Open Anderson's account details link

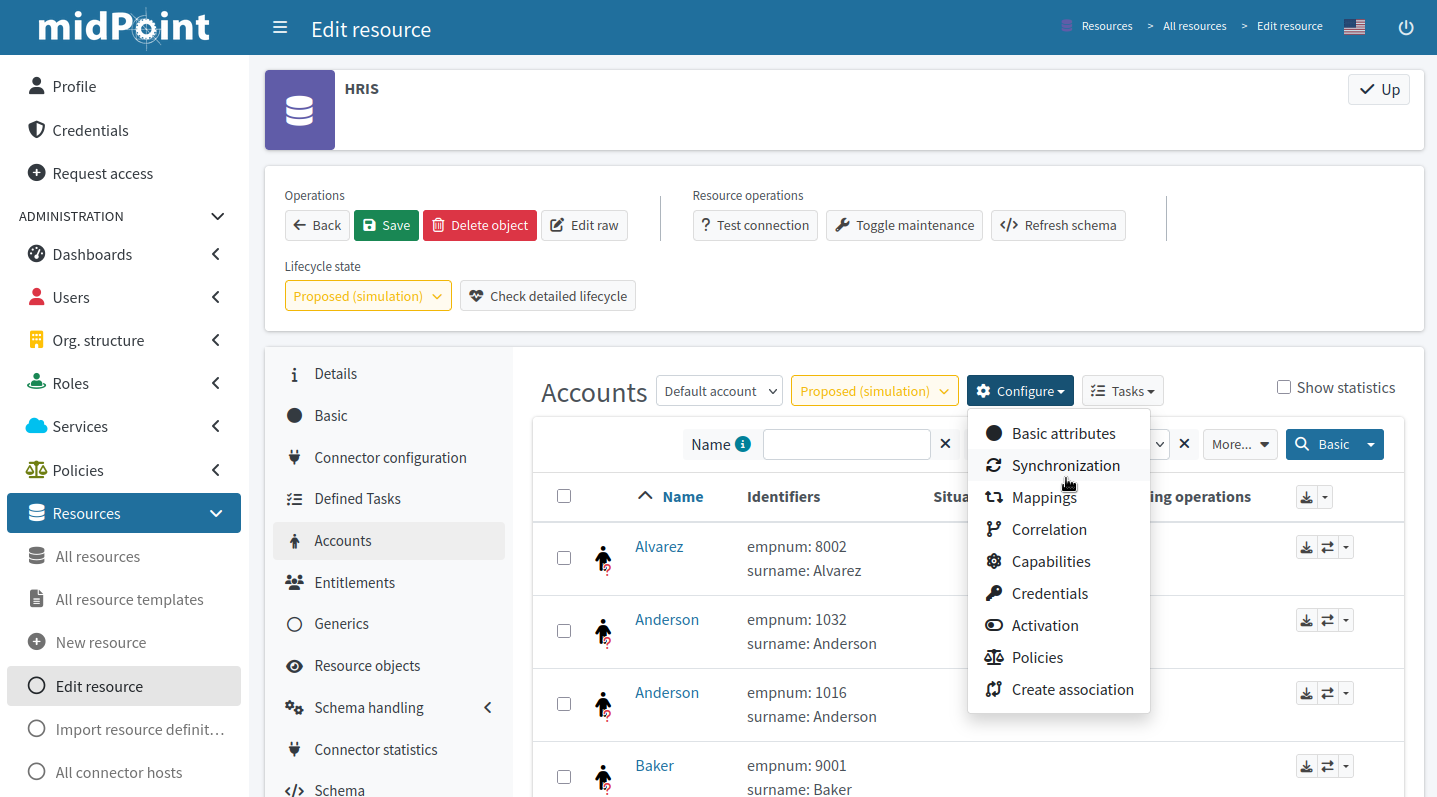pyautogui.click(x=667, y=619)
